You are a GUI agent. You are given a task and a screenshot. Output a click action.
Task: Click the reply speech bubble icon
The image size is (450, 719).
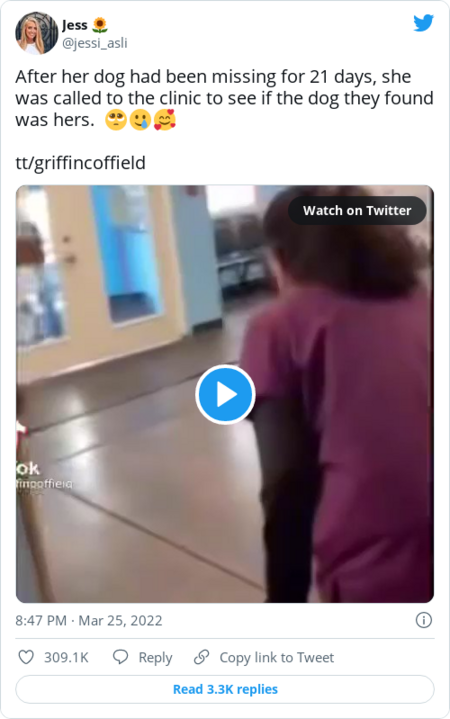[121, 657]
